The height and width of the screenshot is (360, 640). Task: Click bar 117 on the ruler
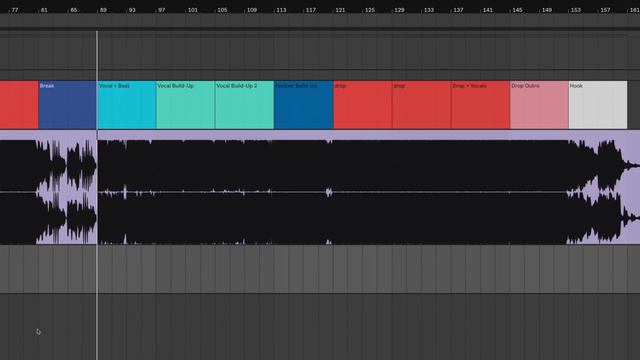click(x=311, y=10)
